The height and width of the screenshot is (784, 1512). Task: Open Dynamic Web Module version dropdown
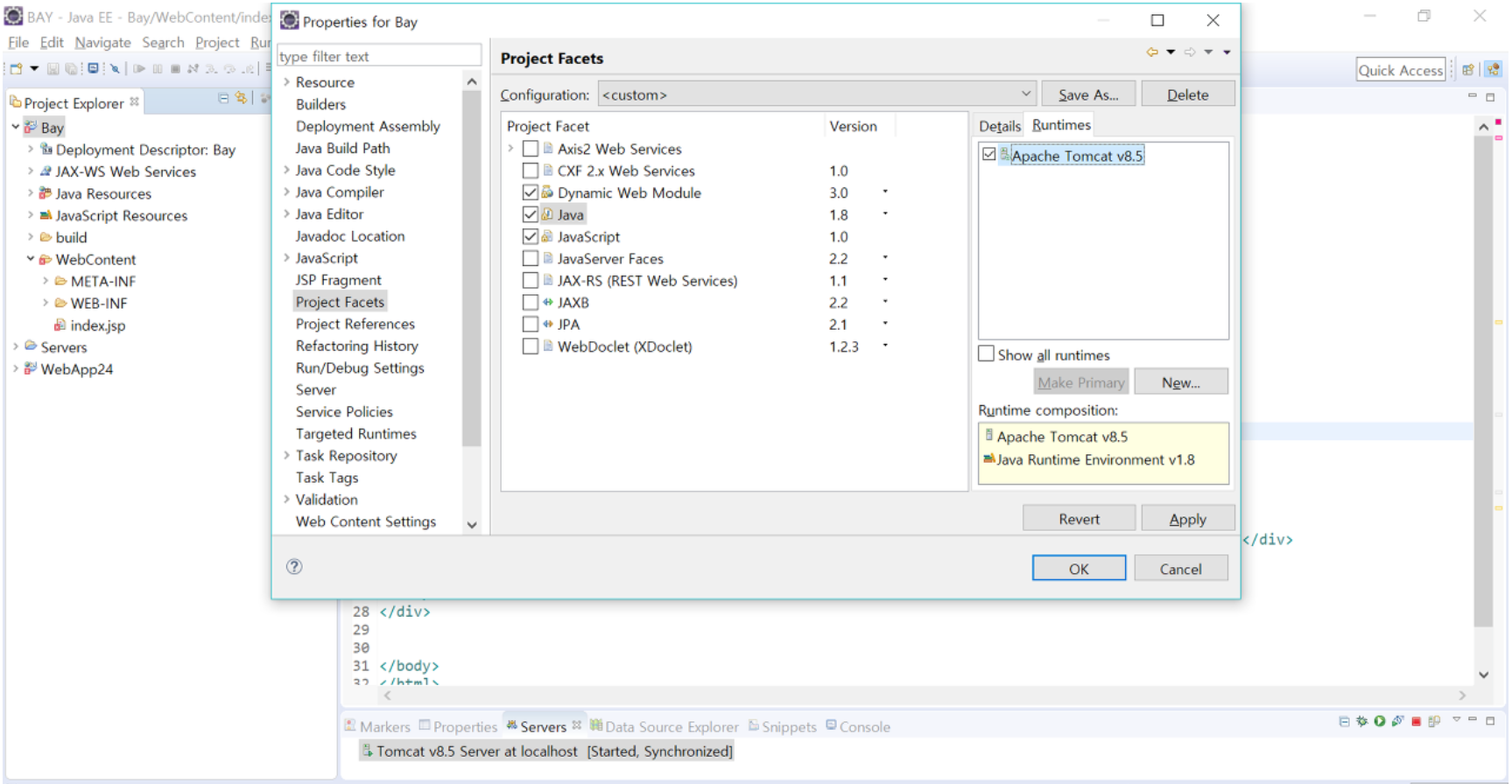click(885, 192)
